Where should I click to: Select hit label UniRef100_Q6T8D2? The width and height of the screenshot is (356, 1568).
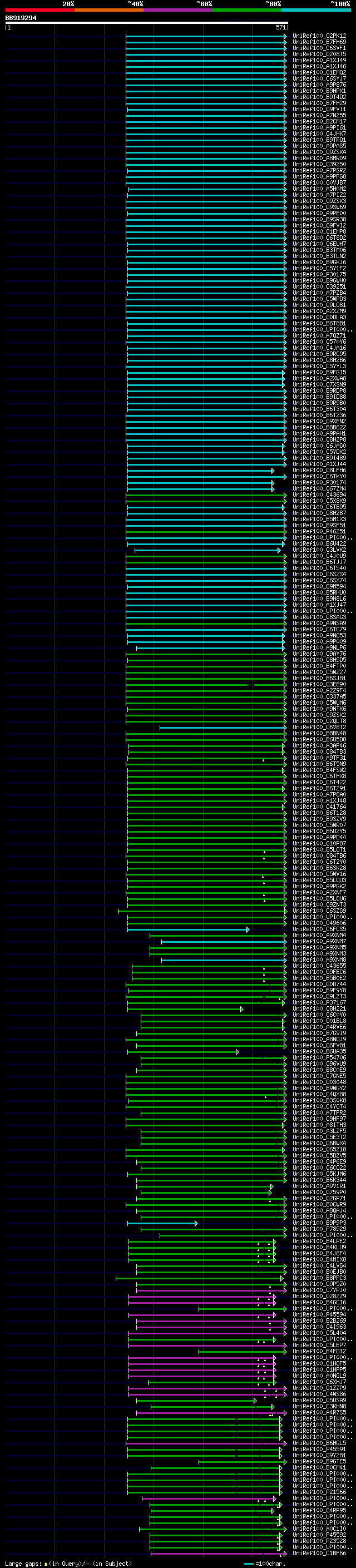tap(319, 238)
